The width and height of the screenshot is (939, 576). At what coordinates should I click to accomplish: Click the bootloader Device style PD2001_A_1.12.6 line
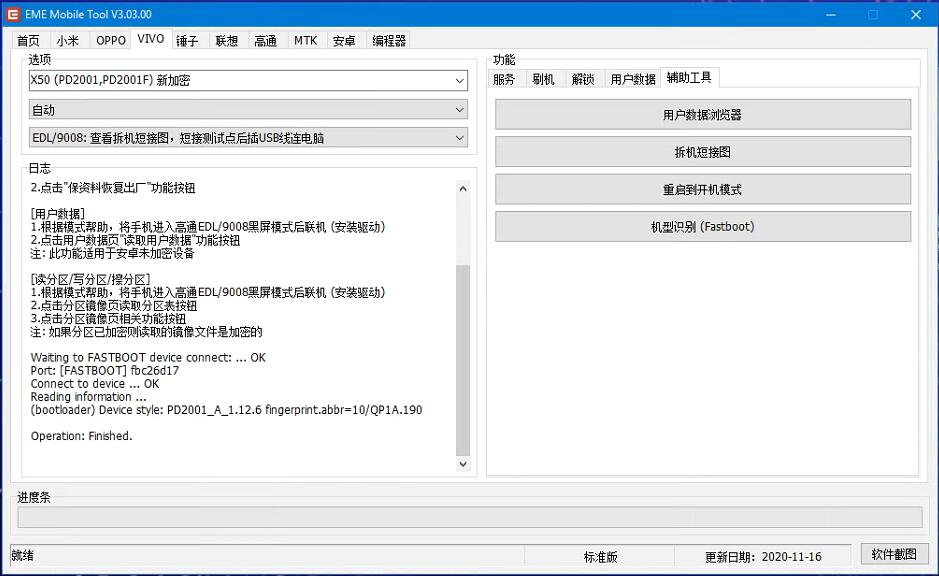[x=226, y=410]
